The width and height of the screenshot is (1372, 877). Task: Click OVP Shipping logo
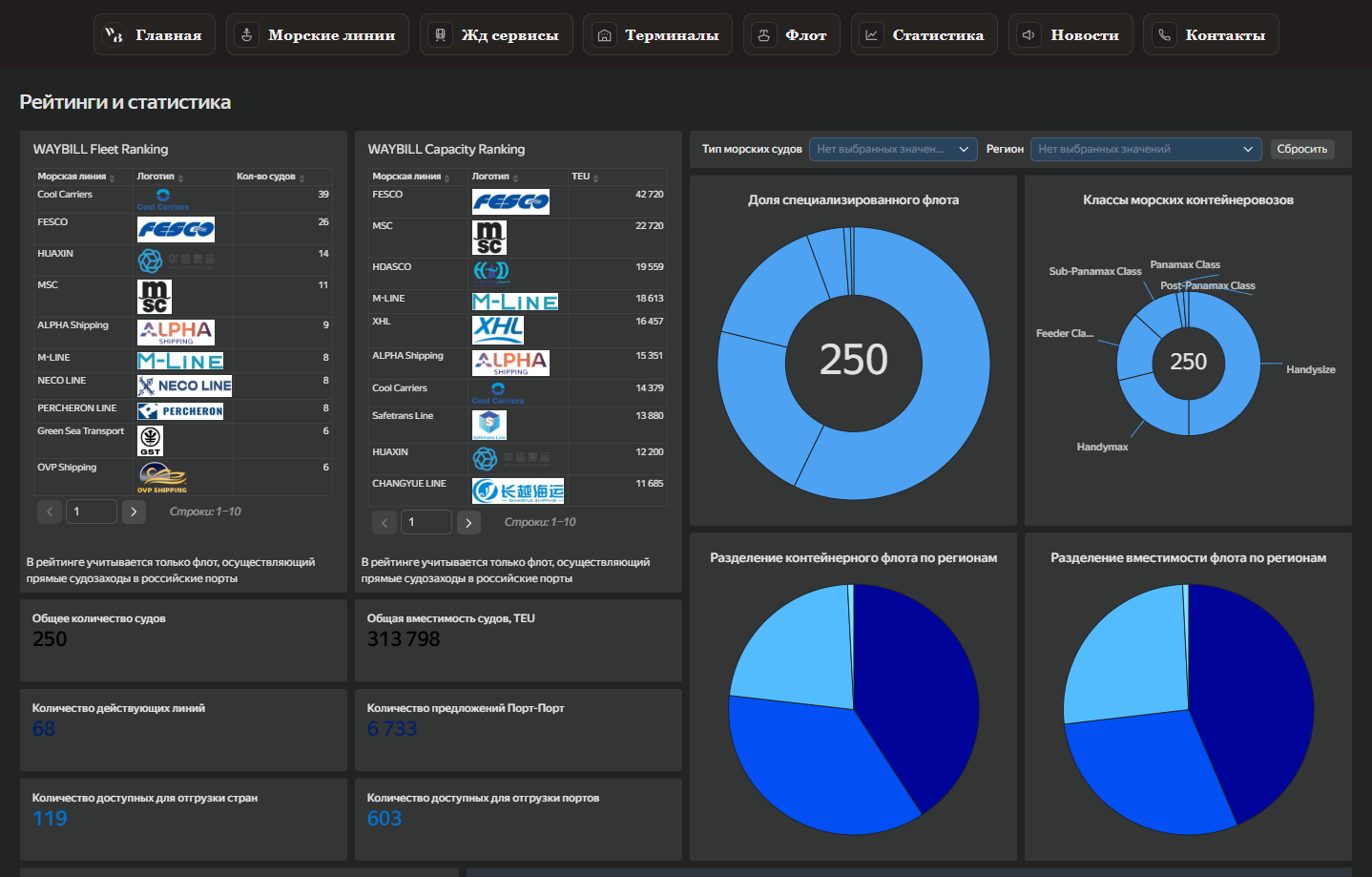pos(162,477)
